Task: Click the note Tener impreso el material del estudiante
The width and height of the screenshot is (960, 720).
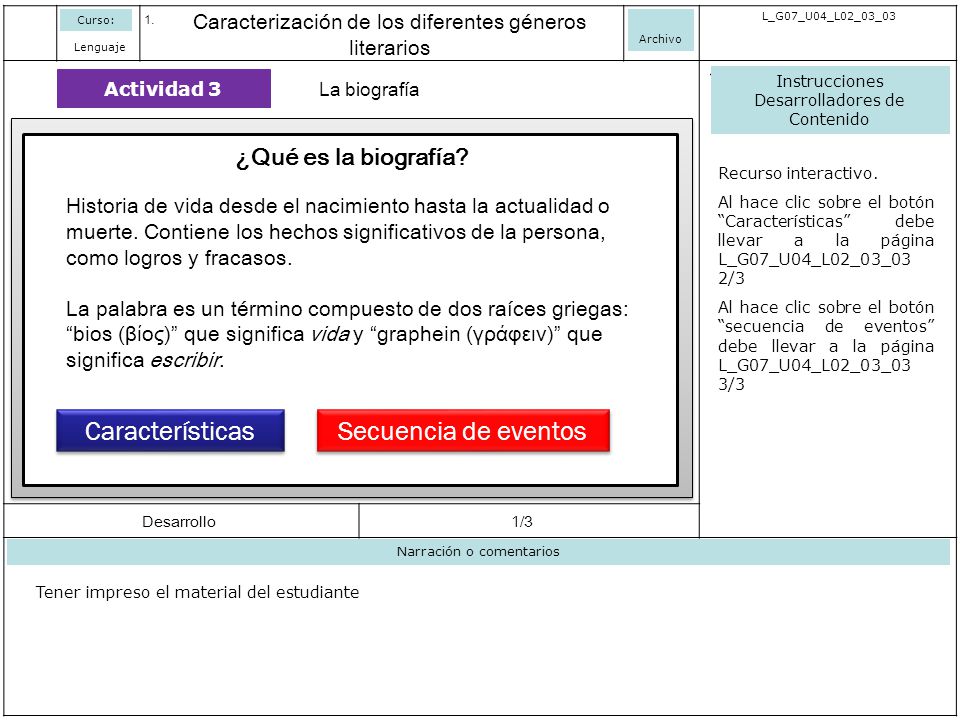Action: 197,592
